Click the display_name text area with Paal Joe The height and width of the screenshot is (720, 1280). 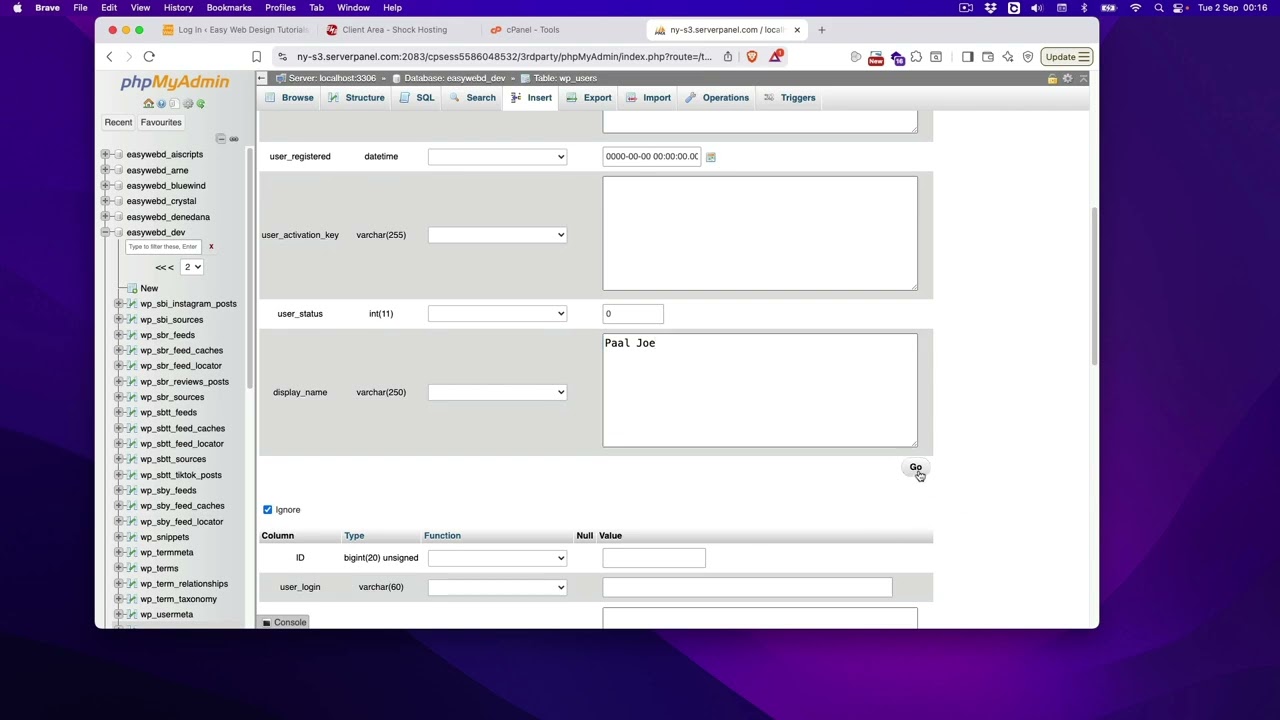click(x=760, y=390)
